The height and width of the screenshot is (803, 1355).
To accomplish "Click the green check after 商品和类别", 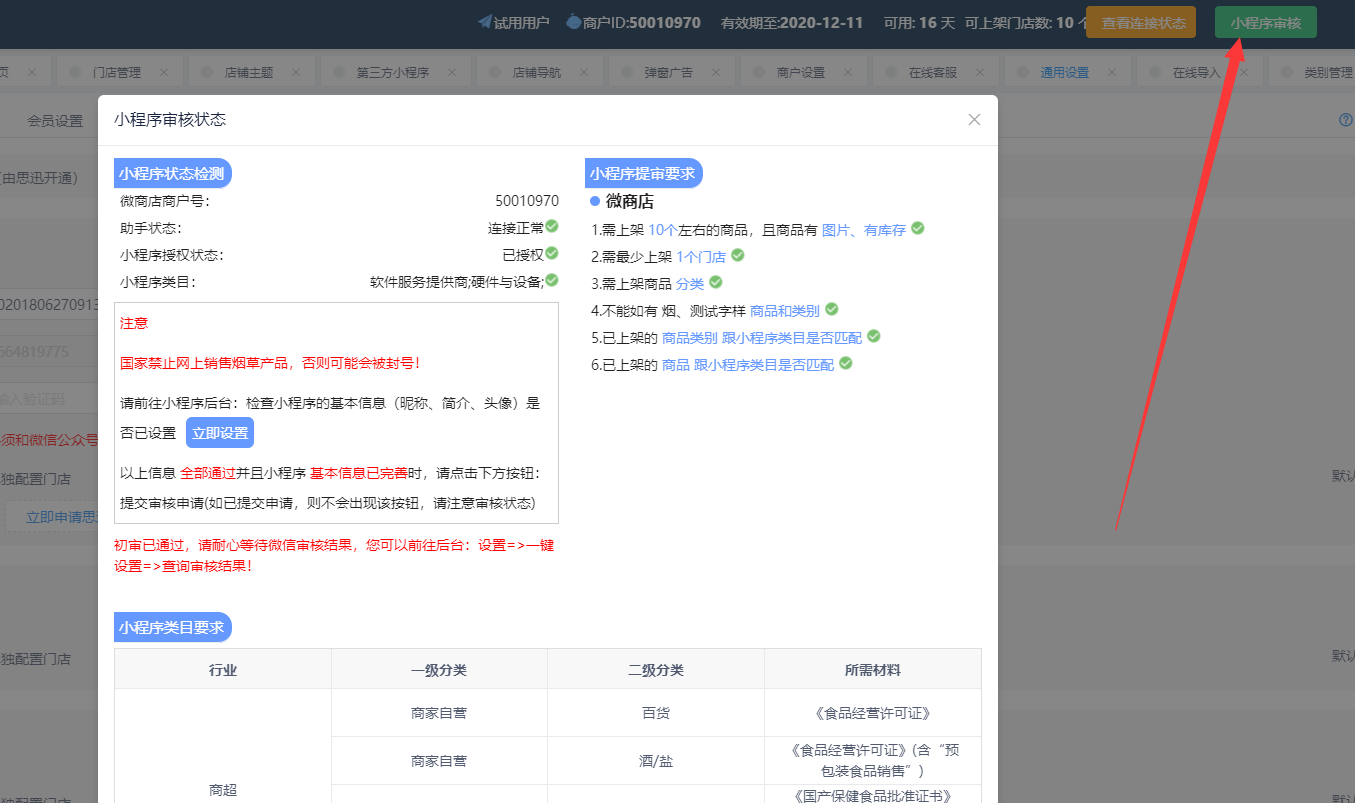I will tap(831, 309).
